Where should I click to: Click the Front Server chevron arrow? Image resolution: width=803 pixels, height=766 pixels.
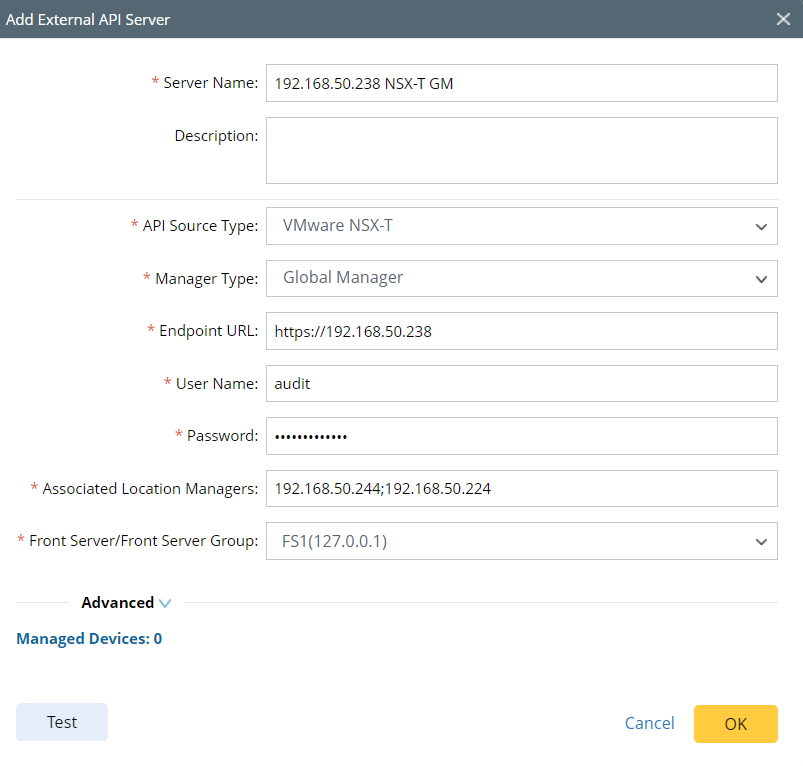click(x=761, y=542)
